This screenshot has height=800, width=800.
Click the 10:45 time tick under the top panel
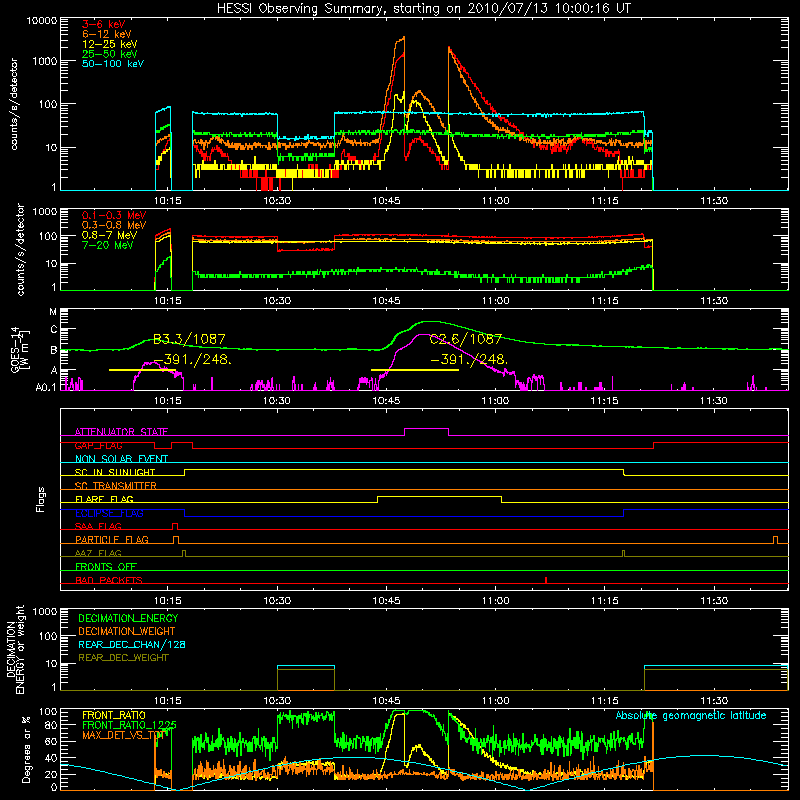click(386, 201)
